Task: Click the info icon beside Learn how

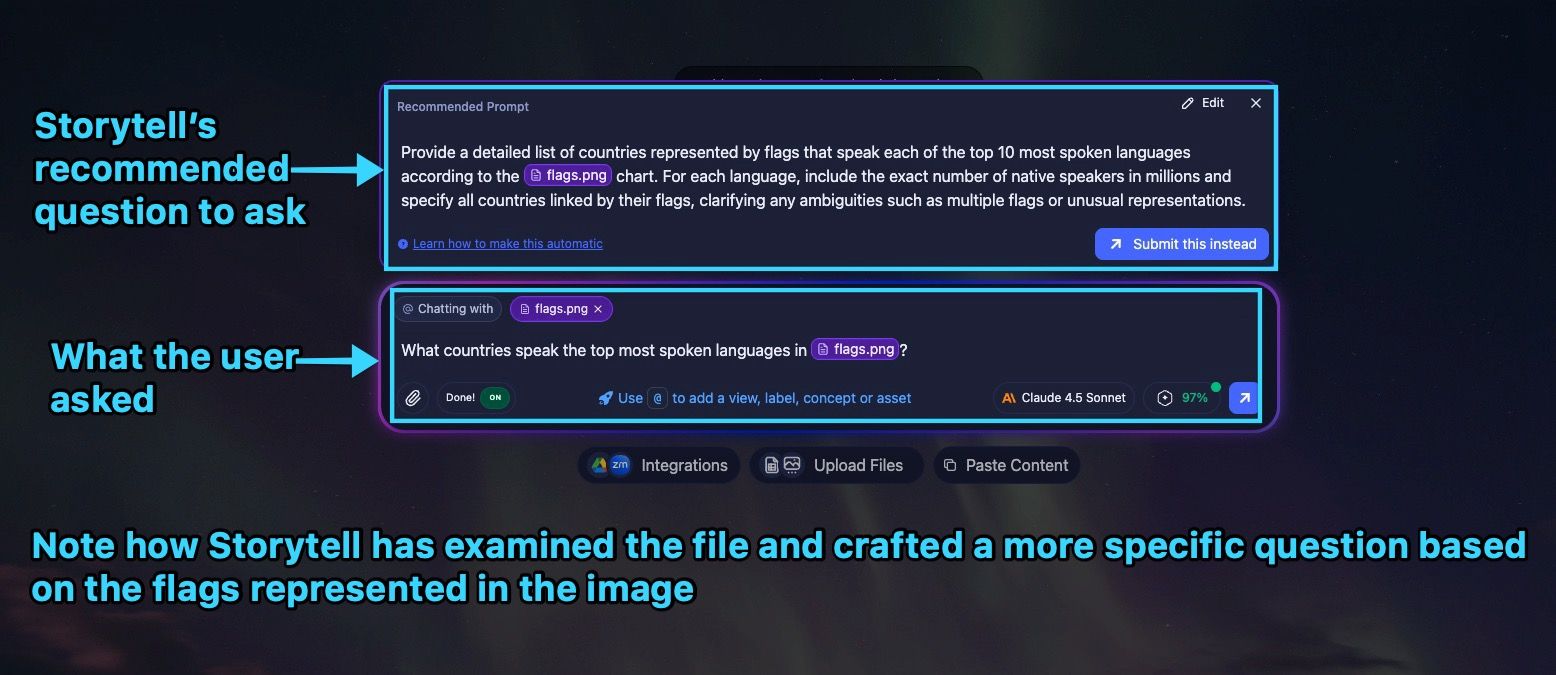Action: point(403,244)
